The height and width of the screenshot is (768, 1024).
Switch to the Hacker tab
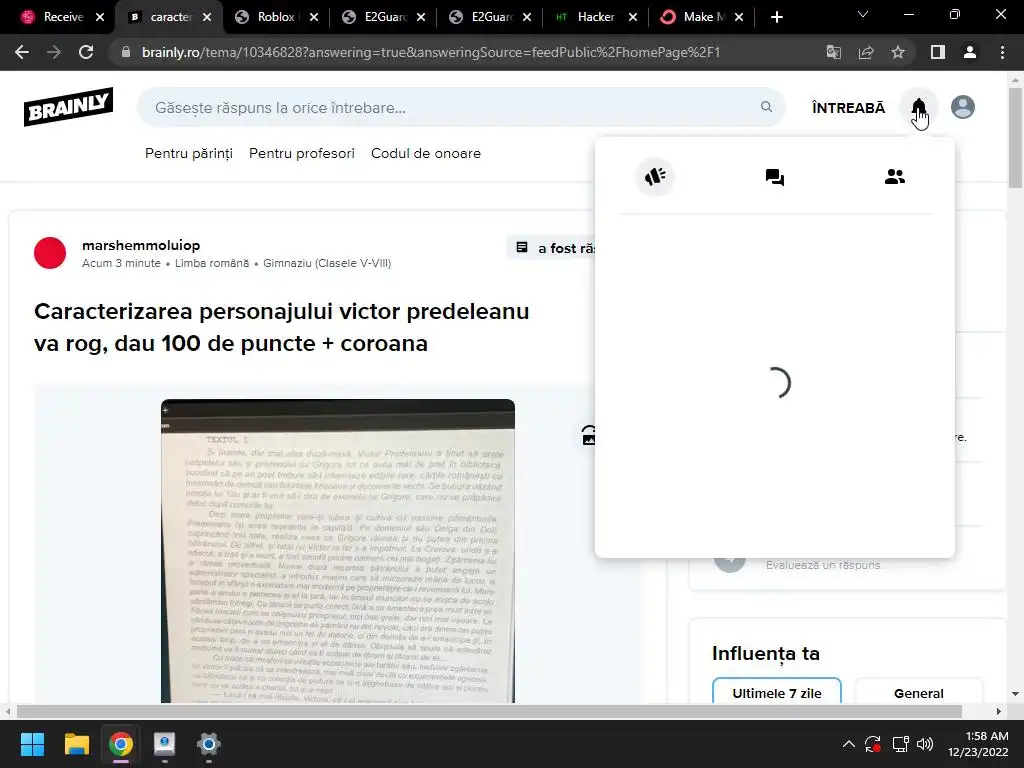point(594,17)
